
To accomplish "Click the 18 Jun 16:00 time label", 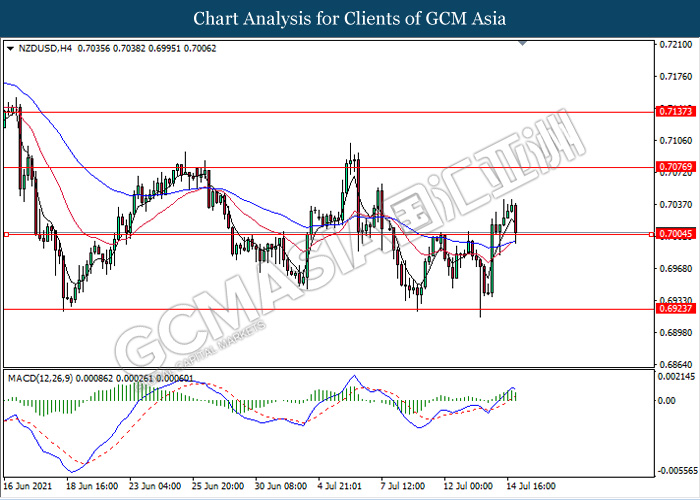I will (x=92, y=486).
